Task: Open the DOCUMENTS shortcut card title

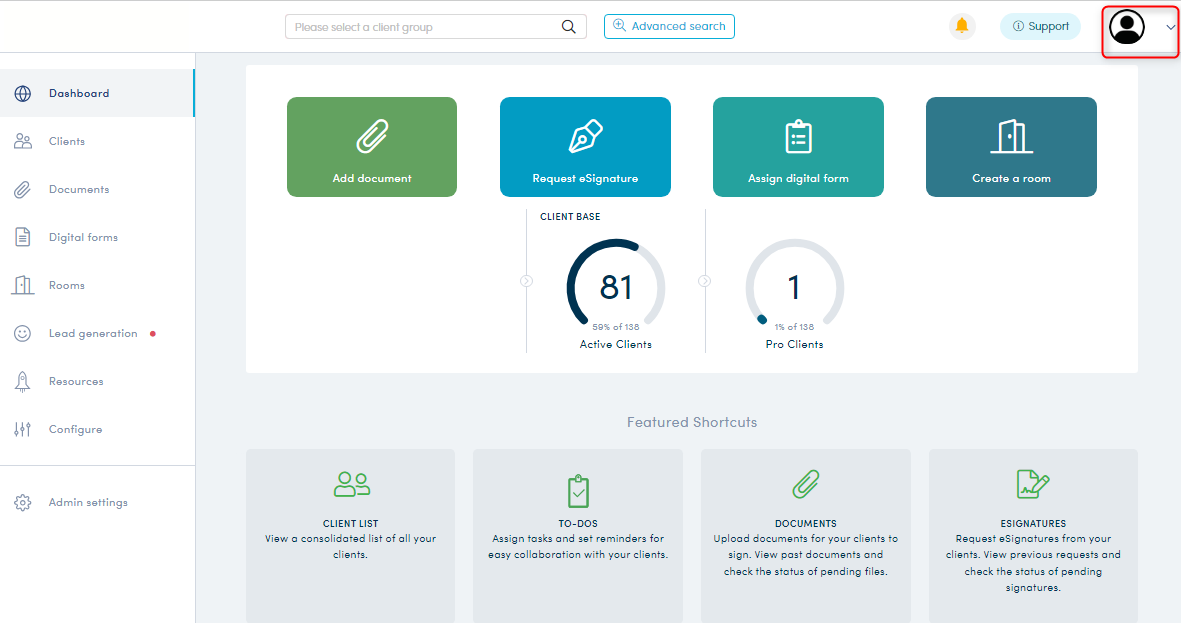Action: (806, 524)
